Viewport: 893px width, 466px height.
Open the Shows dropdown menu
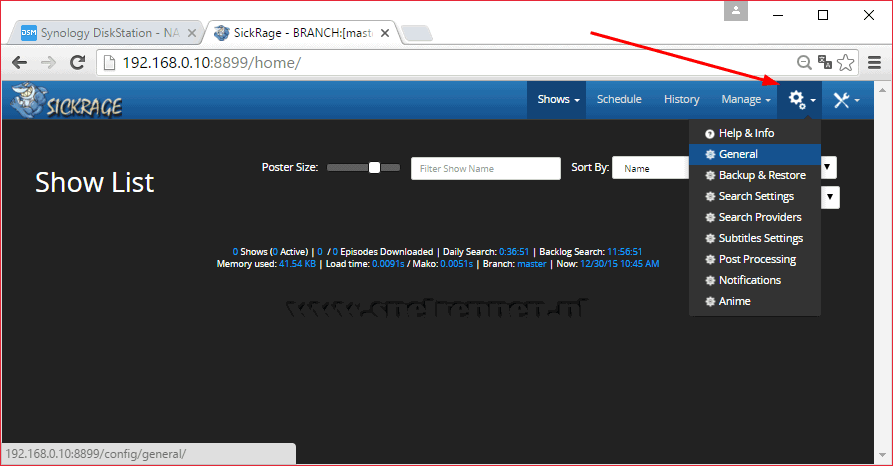point(558,100)
